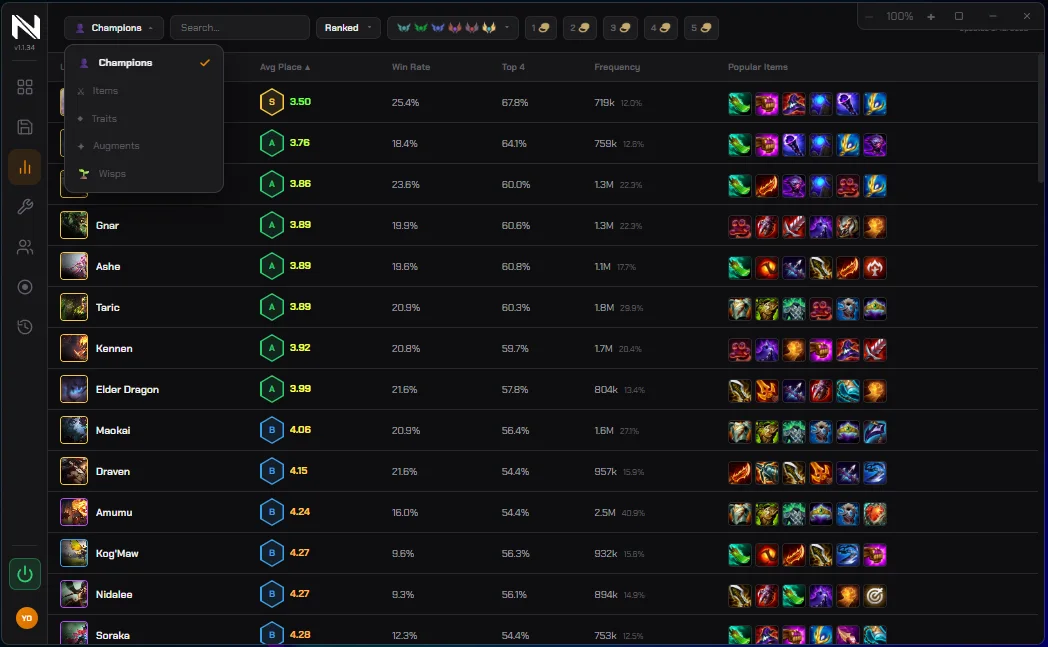Viewport: 1048px width, 647px height.
Task: Click first popular item icon in Kog'Maw's row
Action: (x=740, y=555)
